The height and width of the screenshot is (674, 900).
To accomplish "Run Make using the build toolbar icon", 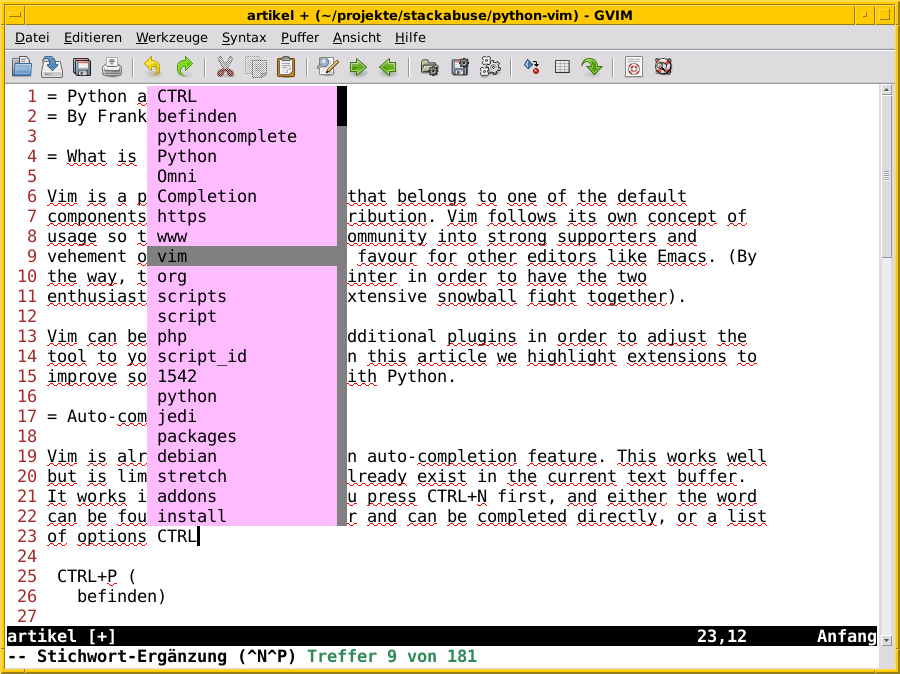I will [x=532, y=67].
